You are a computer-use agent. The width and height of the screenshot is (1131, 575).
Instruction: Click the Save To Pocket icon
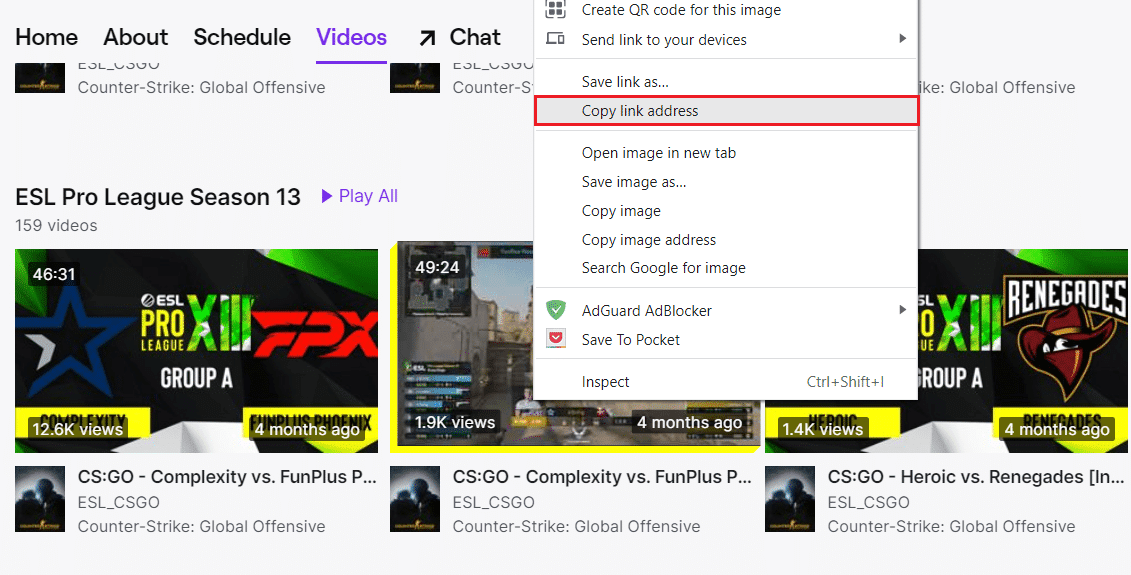[555, 339]
